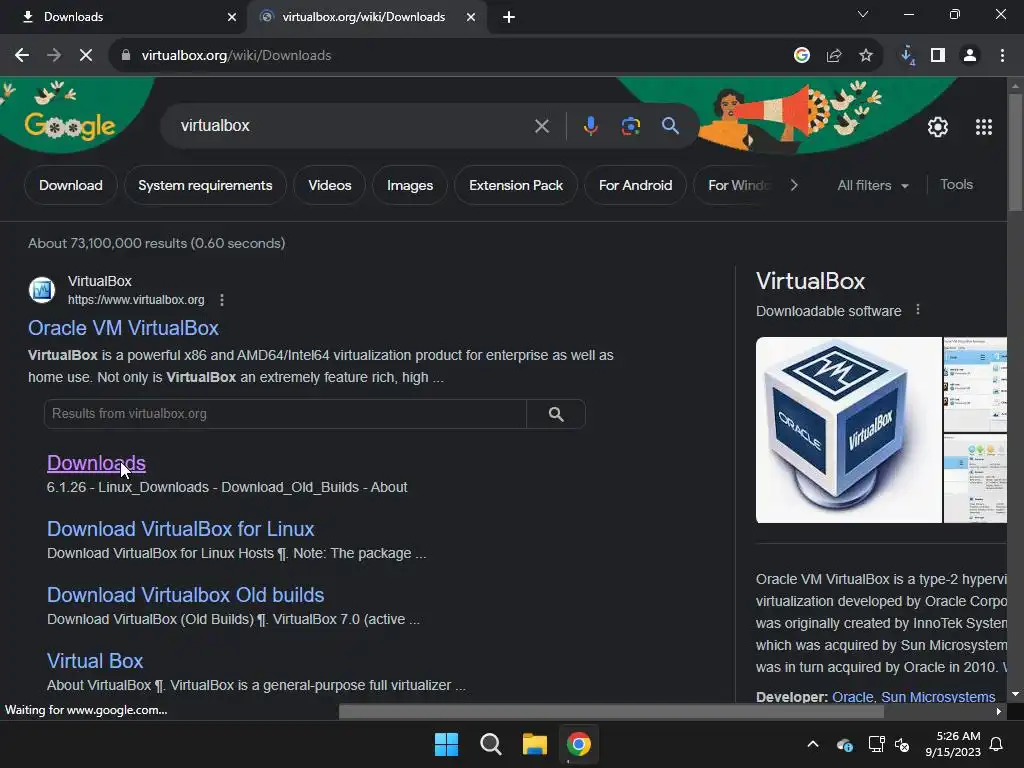
Task: Open Download VirtualBox for Linux link
Action: coord(180,529)
